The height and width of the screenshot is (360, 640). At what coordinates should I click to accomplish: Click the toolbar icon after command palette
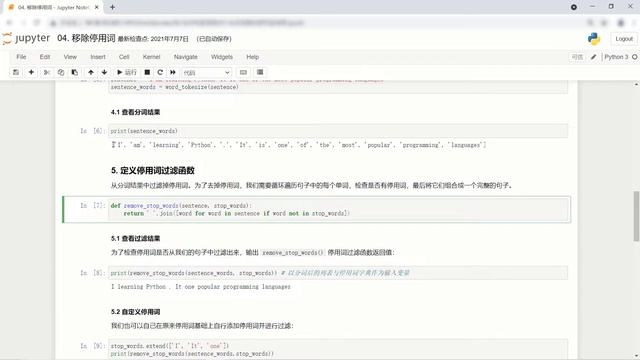260,72
